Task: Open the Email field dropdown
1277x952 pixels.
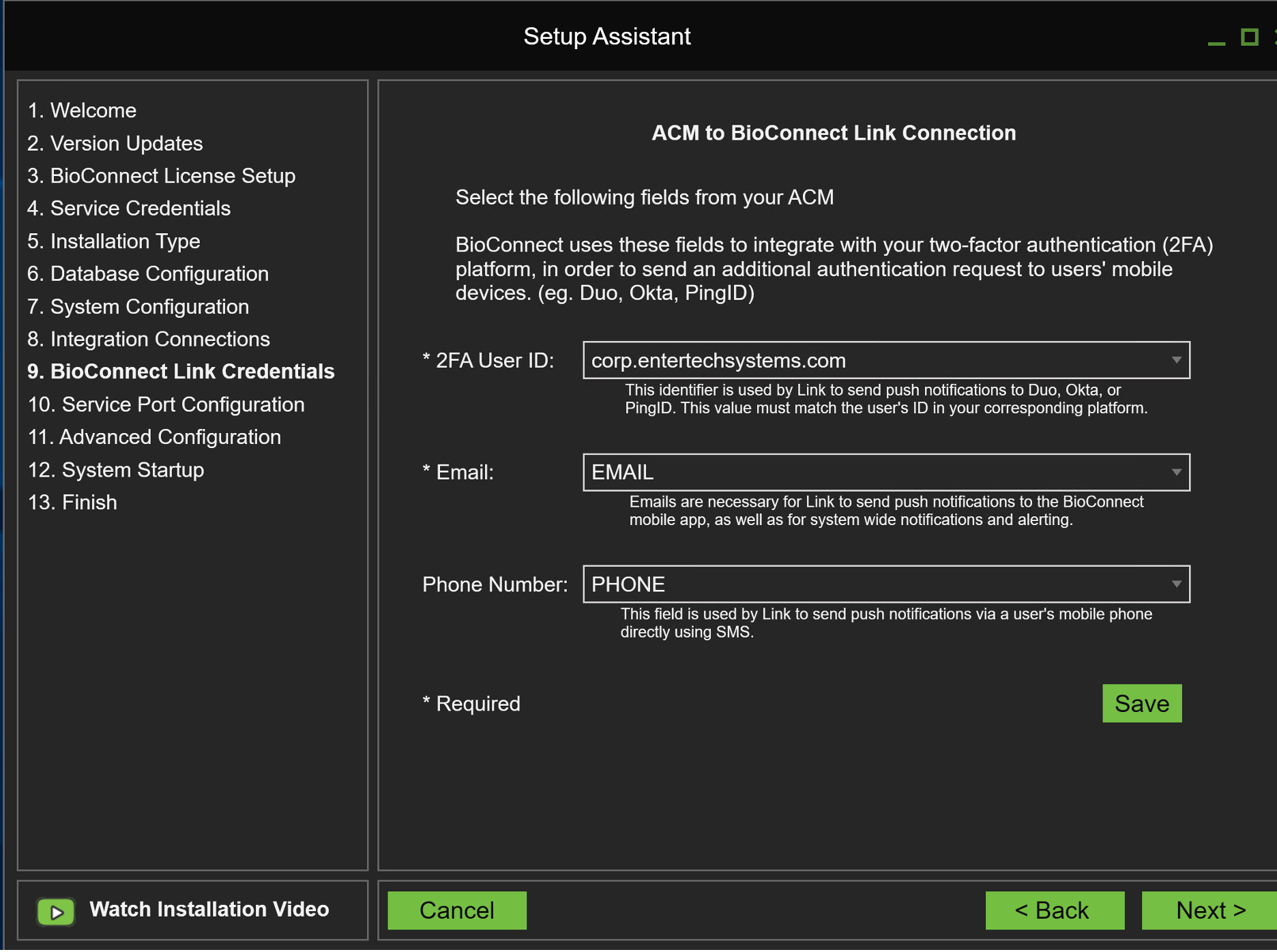Action: [1175, 471]
